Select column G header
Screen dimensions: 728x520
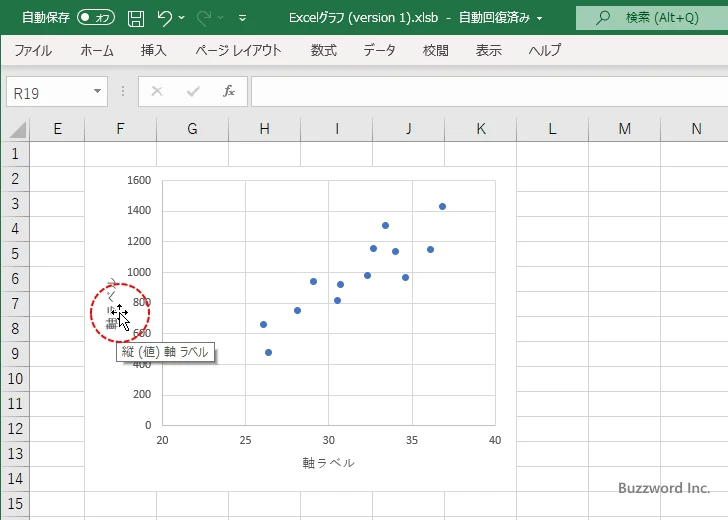pos(192,129)
